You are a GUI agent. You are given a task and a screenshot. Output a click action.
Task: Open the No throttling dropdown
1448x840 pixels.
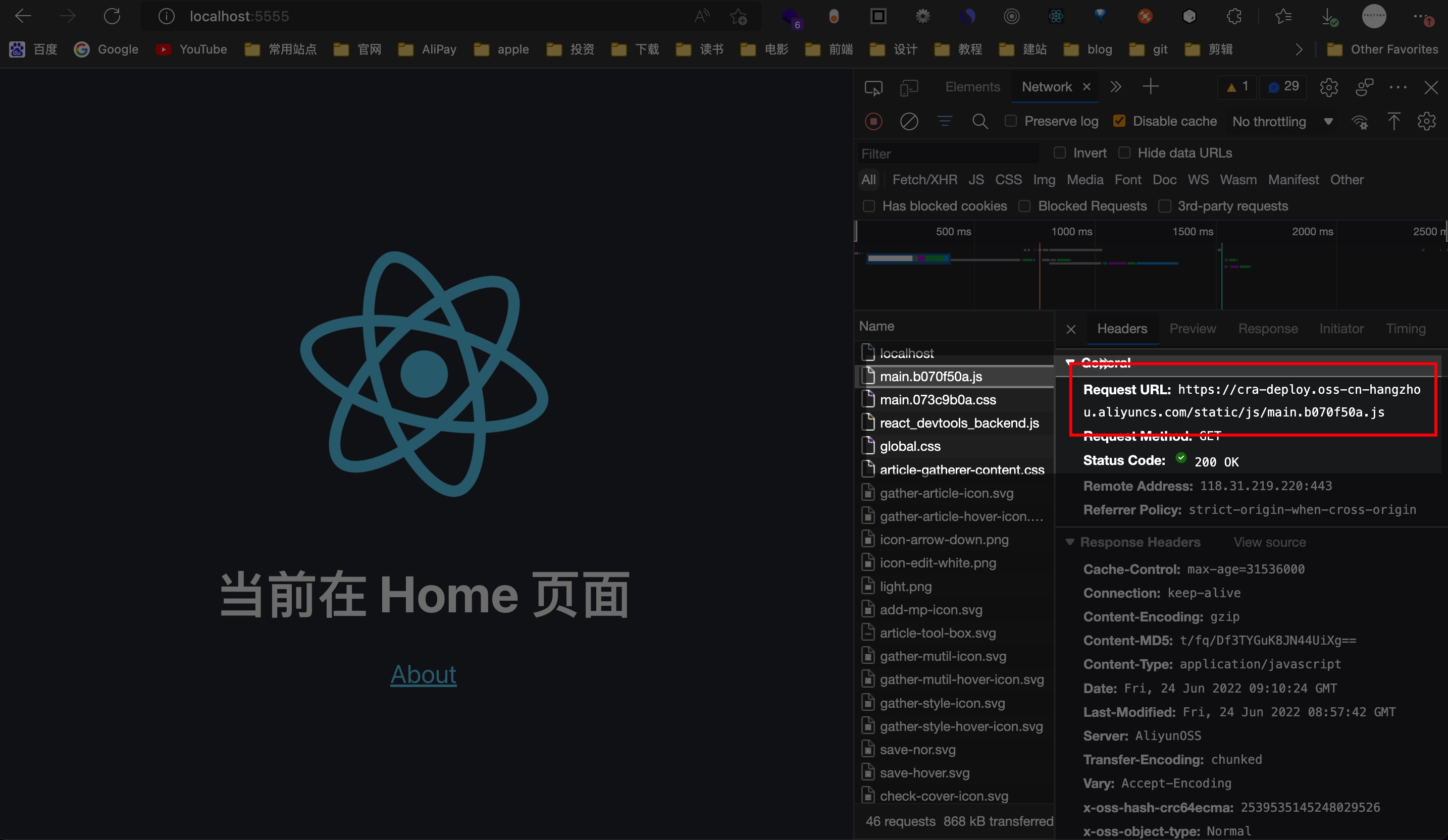tap(1282, 121)
